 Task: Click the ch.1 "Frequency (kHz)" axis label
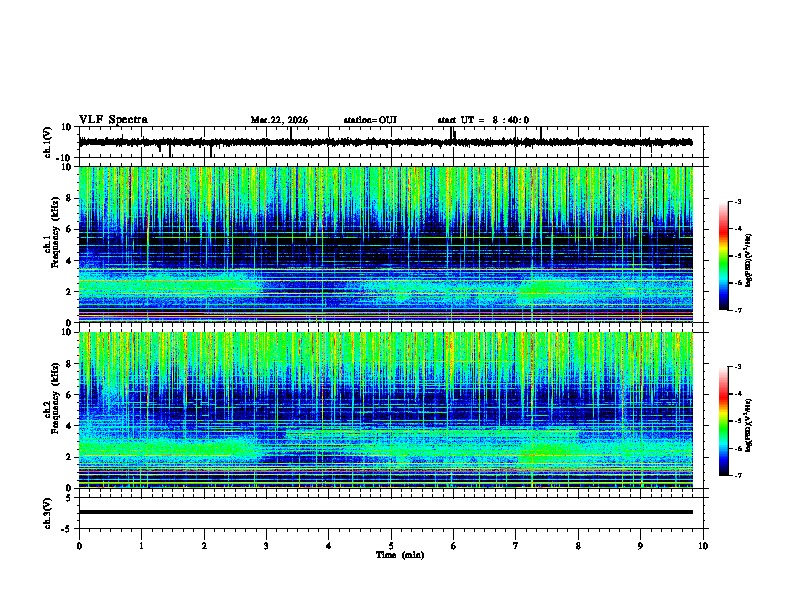[x=55, y=232]
